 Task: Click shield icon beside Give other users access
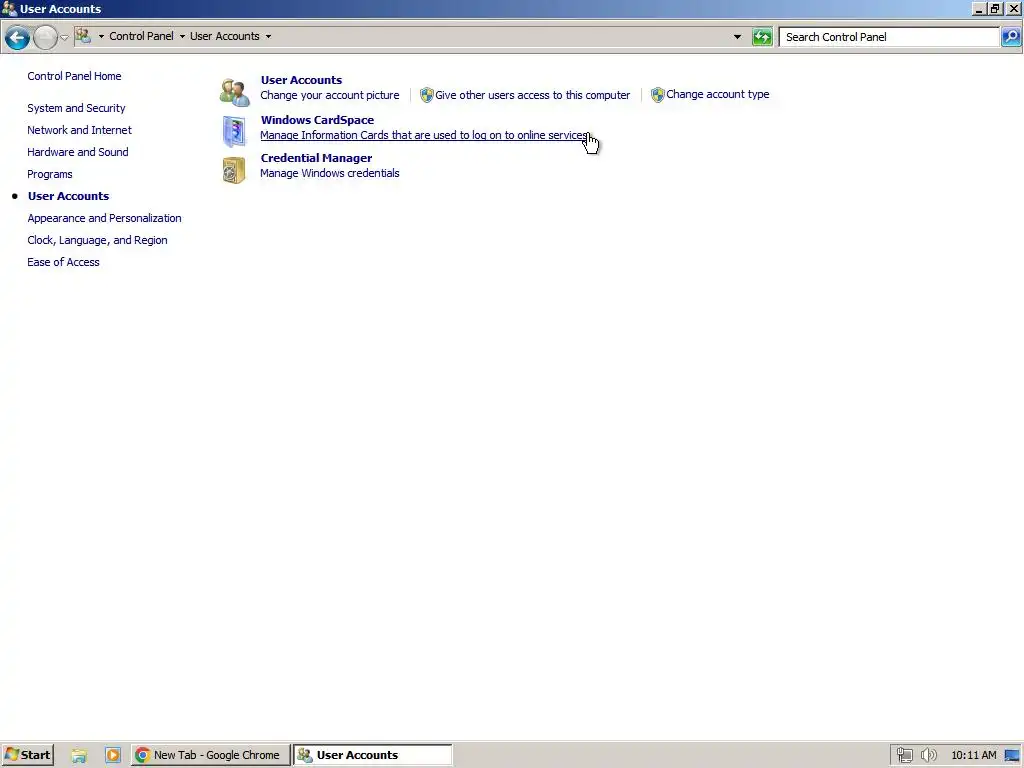click(426, 95)
